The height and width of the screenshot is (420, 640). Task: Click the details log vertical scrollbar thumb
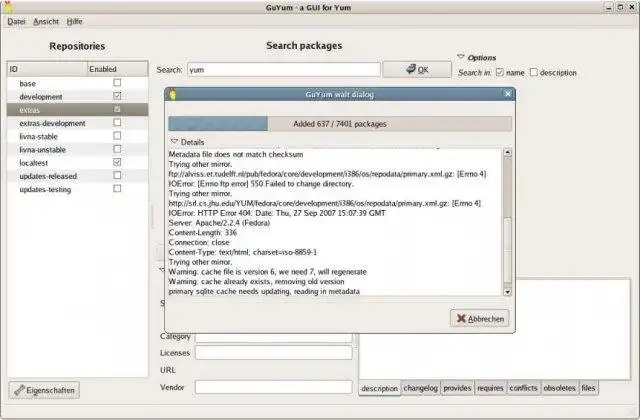[507, 250]
